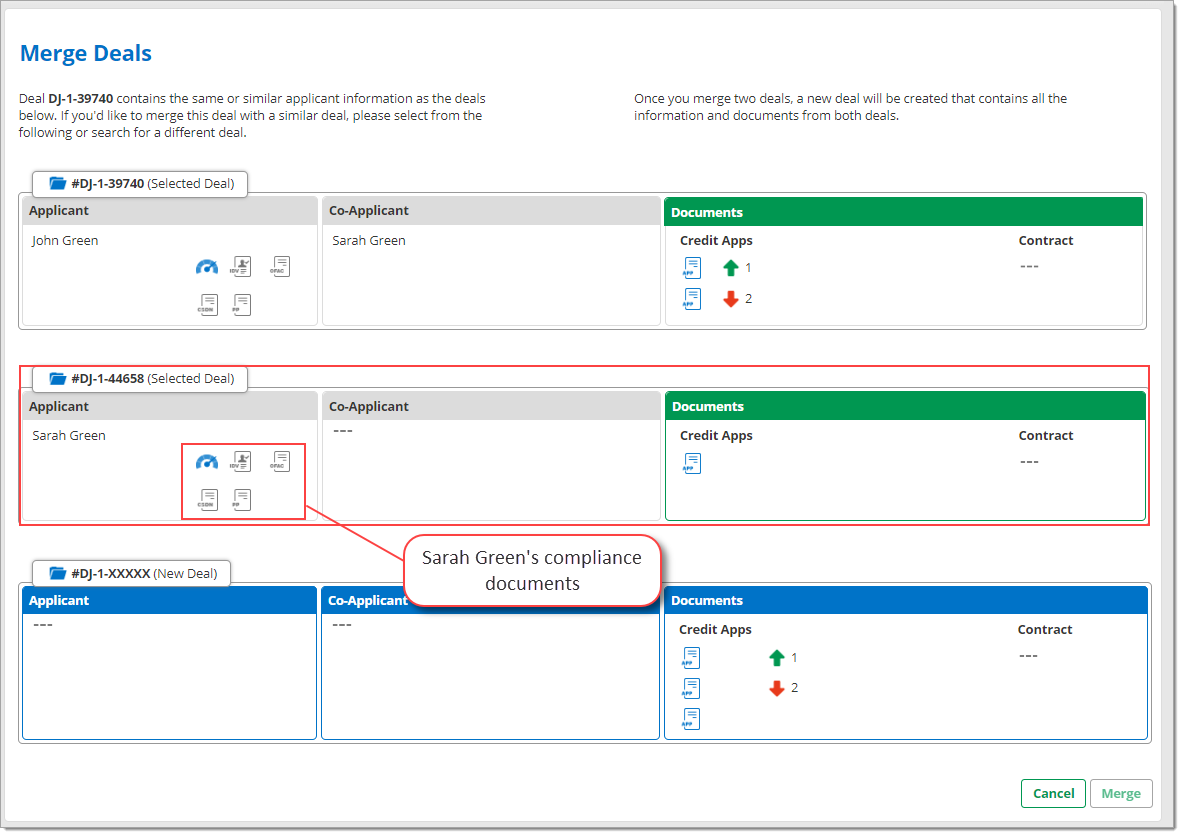Open credit app 2 document in DJ-1-39740
Screen dimensions: 1181x835
[691, 299]
